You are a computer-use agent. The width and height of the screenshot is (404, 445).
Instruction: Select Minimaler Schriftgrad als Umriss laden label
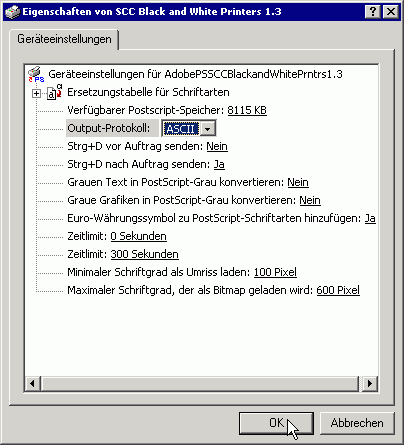pos(159,272)
